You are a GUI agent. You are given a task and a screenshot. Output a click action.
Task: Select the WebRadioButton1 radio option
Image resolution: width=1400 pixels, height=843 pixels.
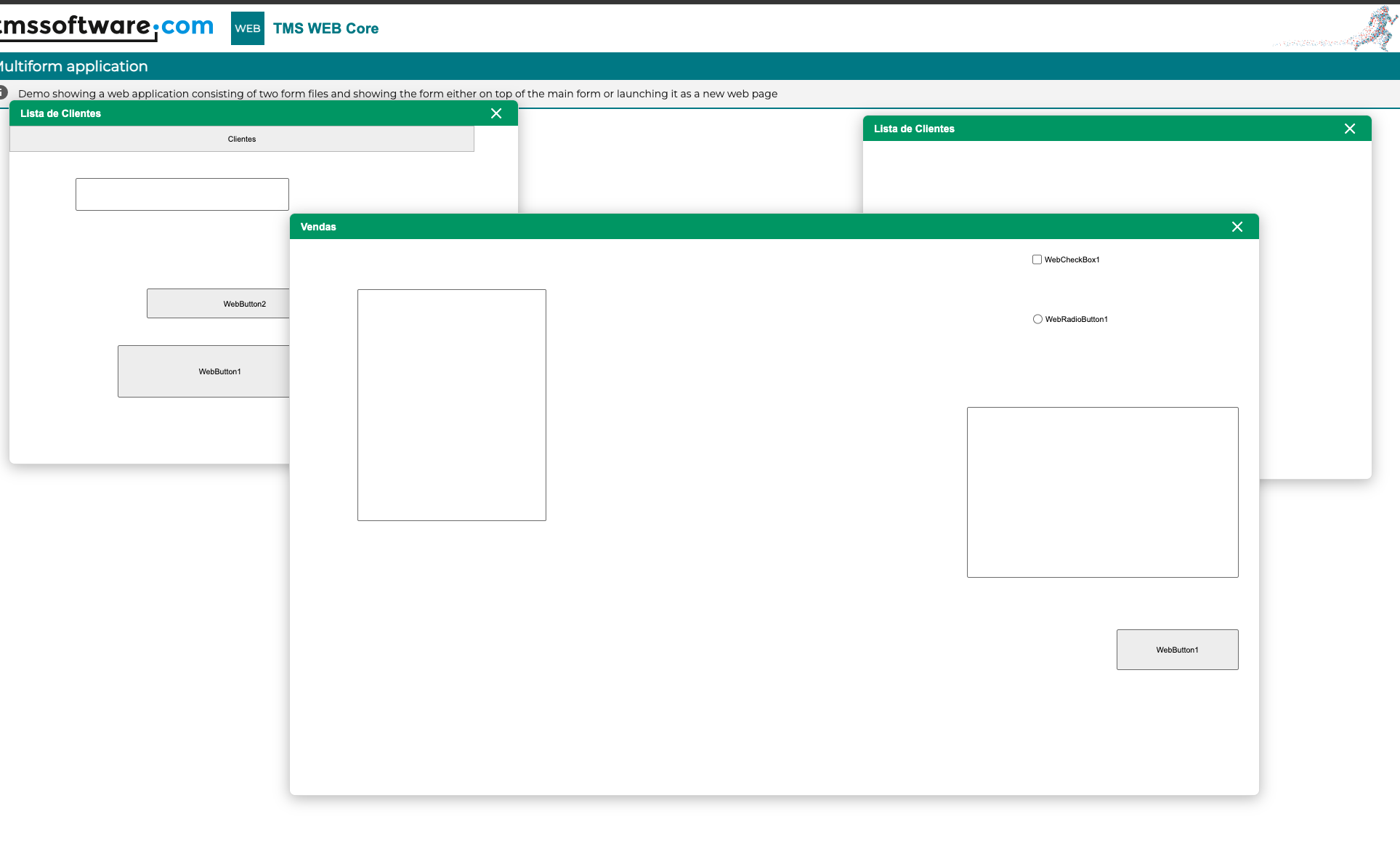[1037, 319]
